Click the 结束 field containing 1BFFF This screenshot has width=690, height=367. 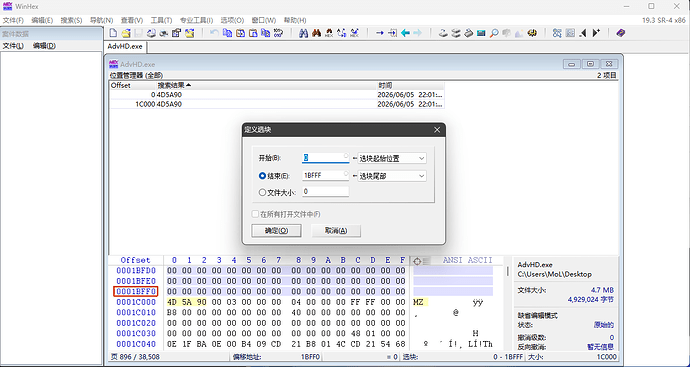pos(326,175)
